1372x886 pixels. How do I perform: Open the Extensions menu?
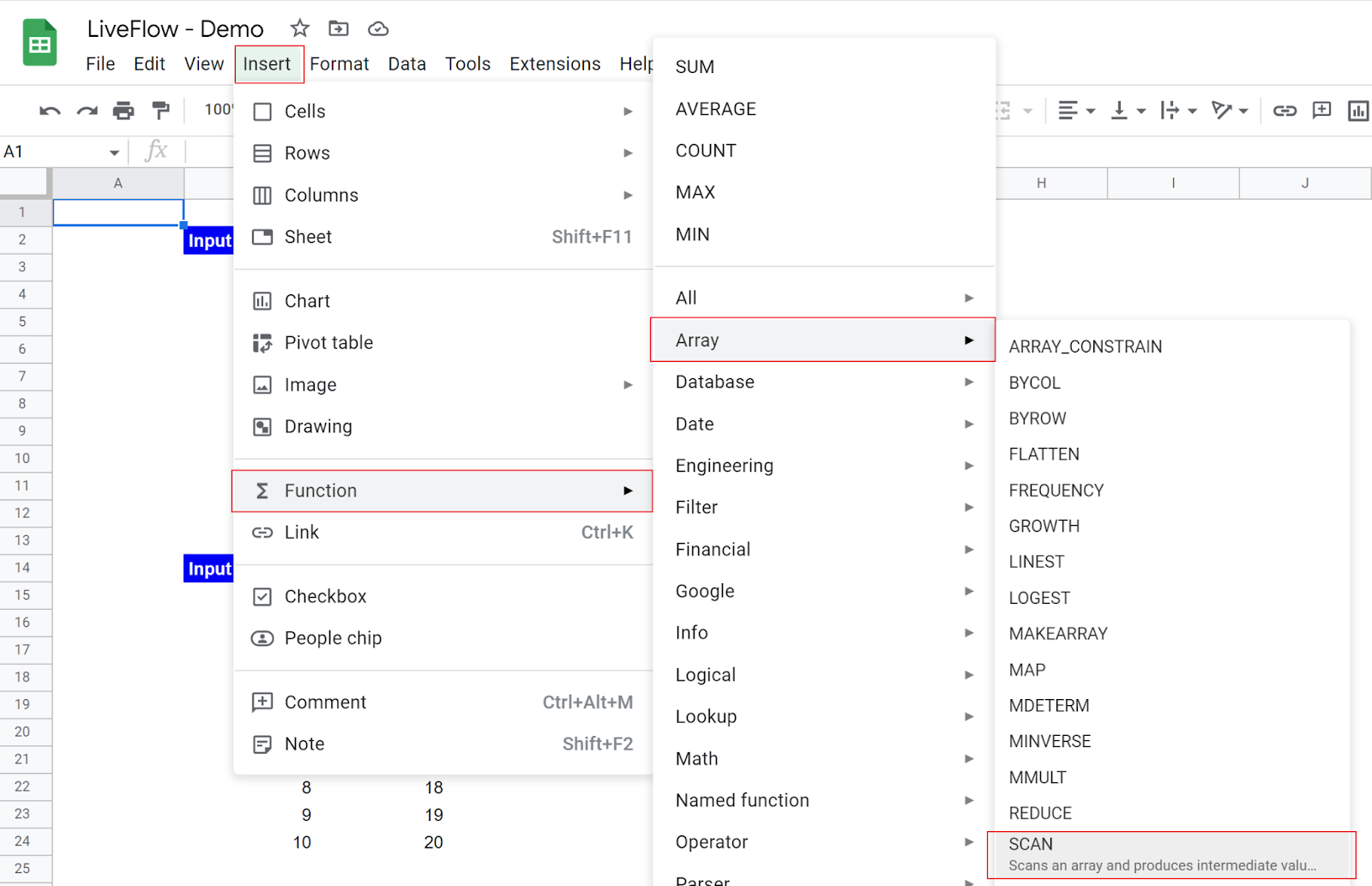pyautogui.click(x=555, y=63)
